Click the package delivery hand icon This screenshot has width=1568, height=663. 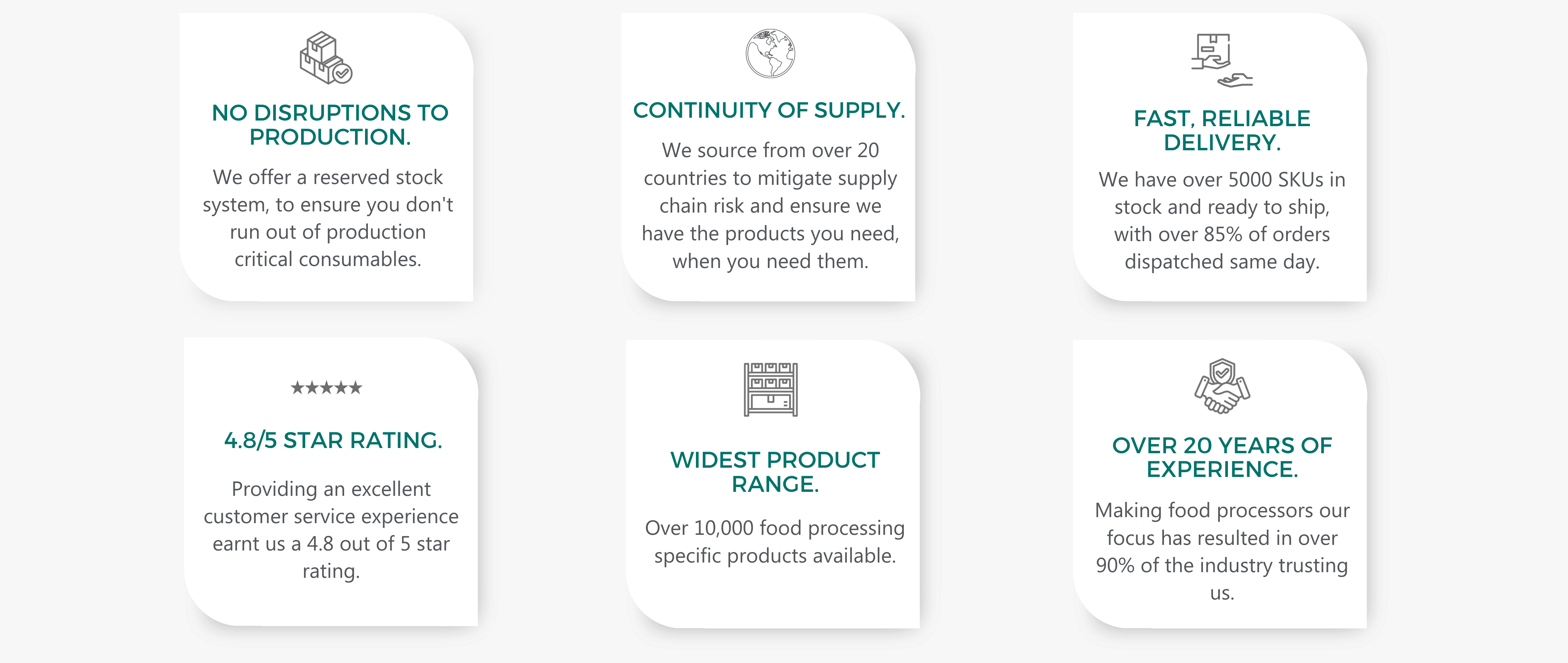[x=1222, y=60]
